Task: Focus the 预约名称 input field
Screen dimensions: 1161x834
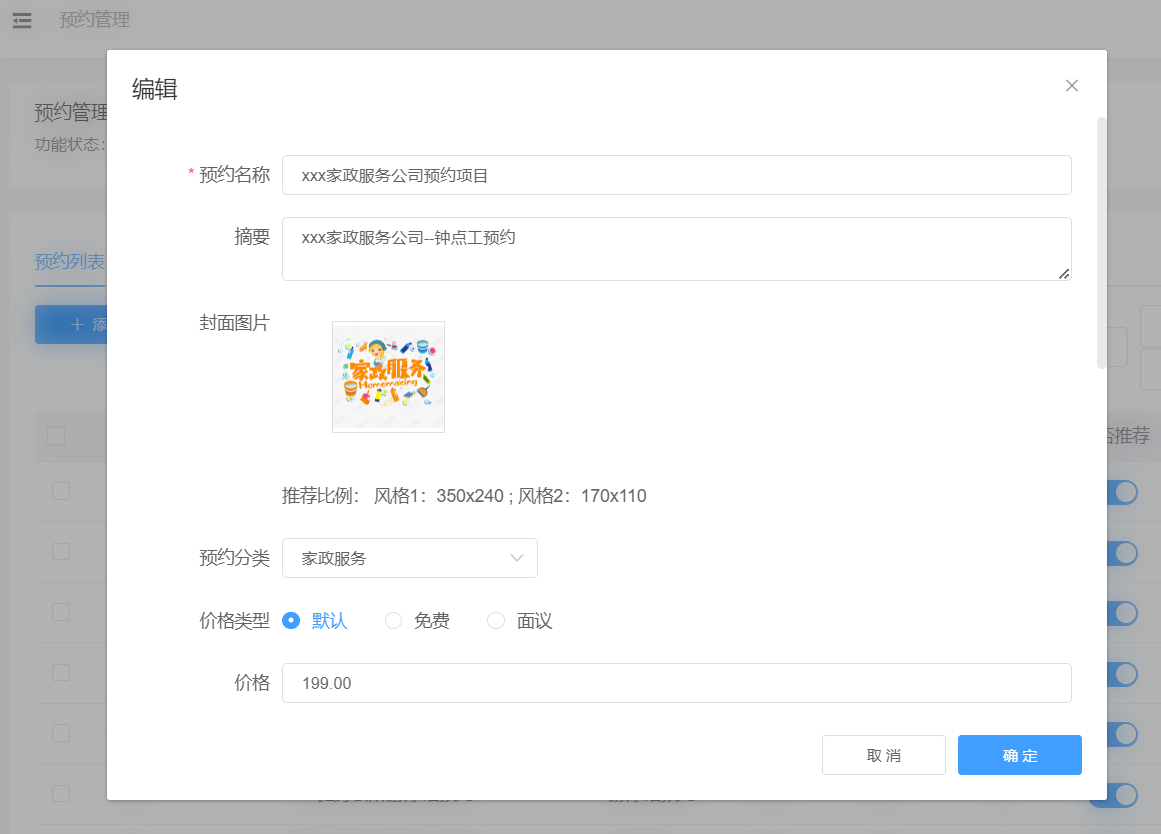Action: click(676, 175)
